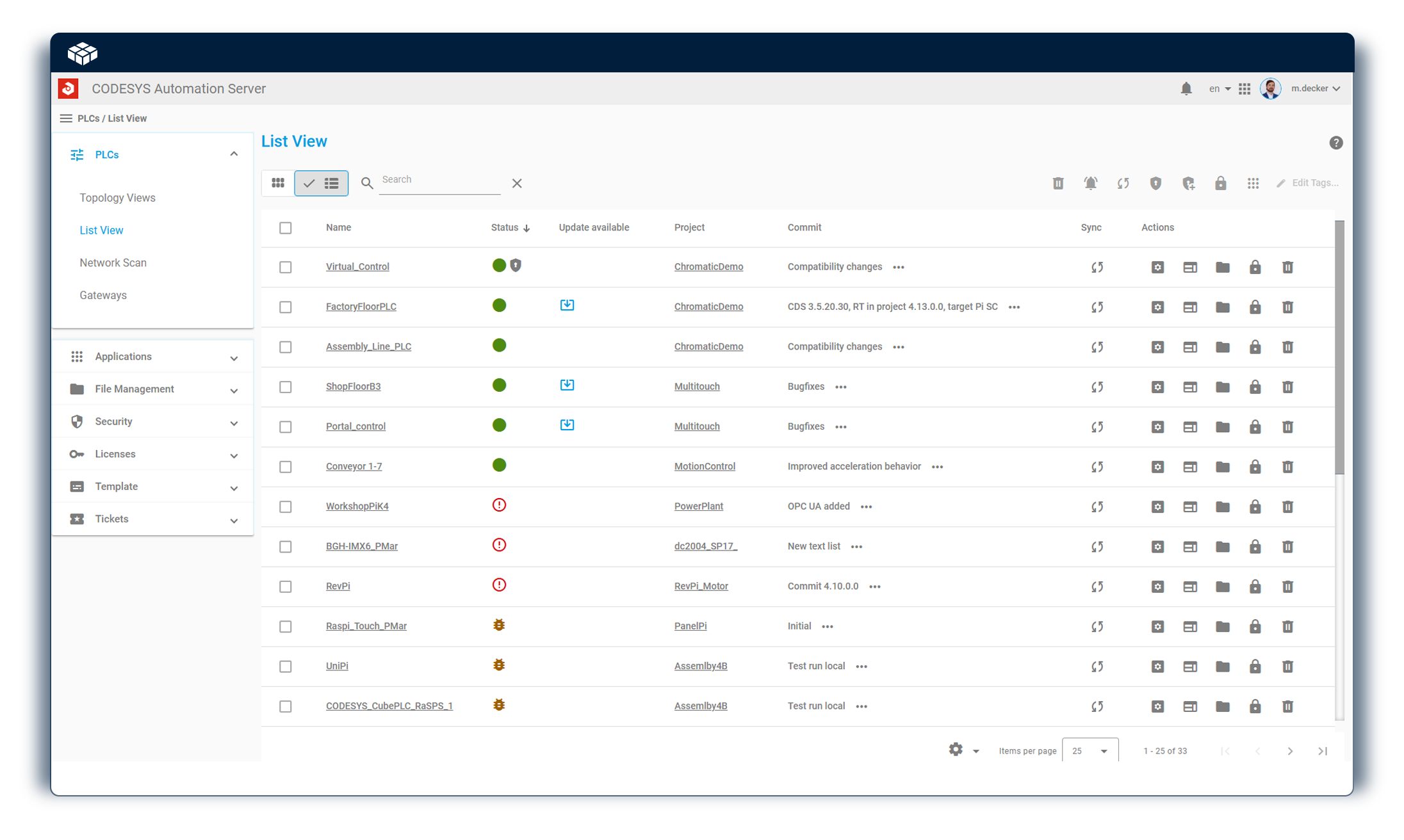Click update available icon for ShopFloorB3
This screenshot has width=1404, height=840.
567,385
